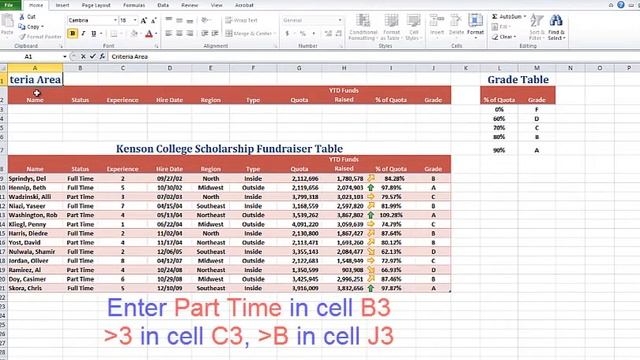Toggle Wrap Text
640x360 pixels.
(x=241, y=20)
